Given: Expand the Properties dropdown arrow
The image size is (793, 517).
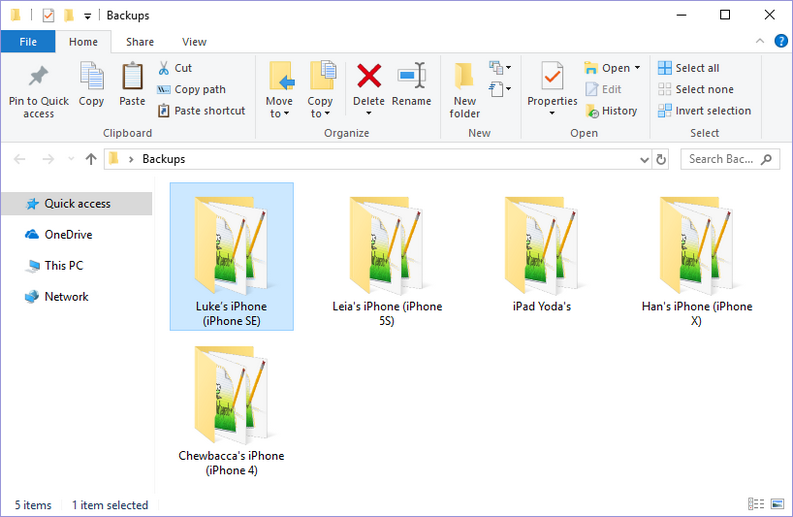Looking at the screenshot, I should [552, 113].
